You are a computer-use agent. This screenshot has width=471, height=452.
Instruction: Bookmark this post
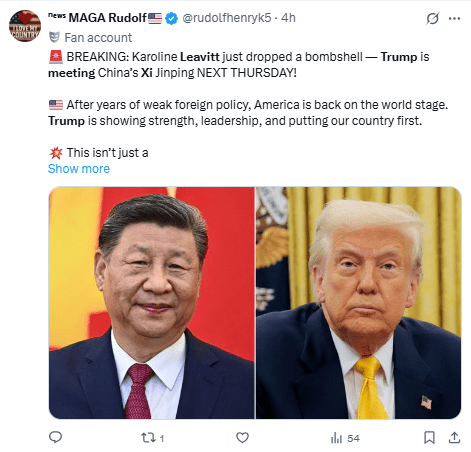point(429,438)
